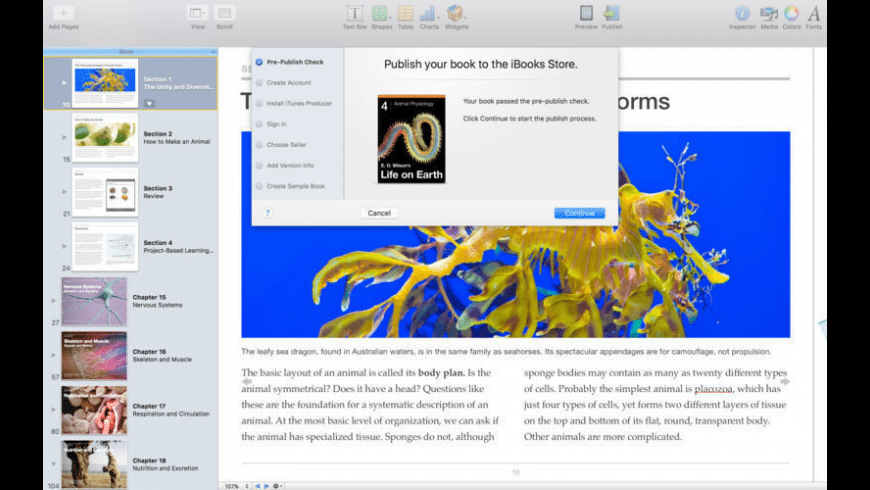Collapse Chapter 18 Nutrition triangle
Viewport: 870px width, 490px height.
point(54,464)
